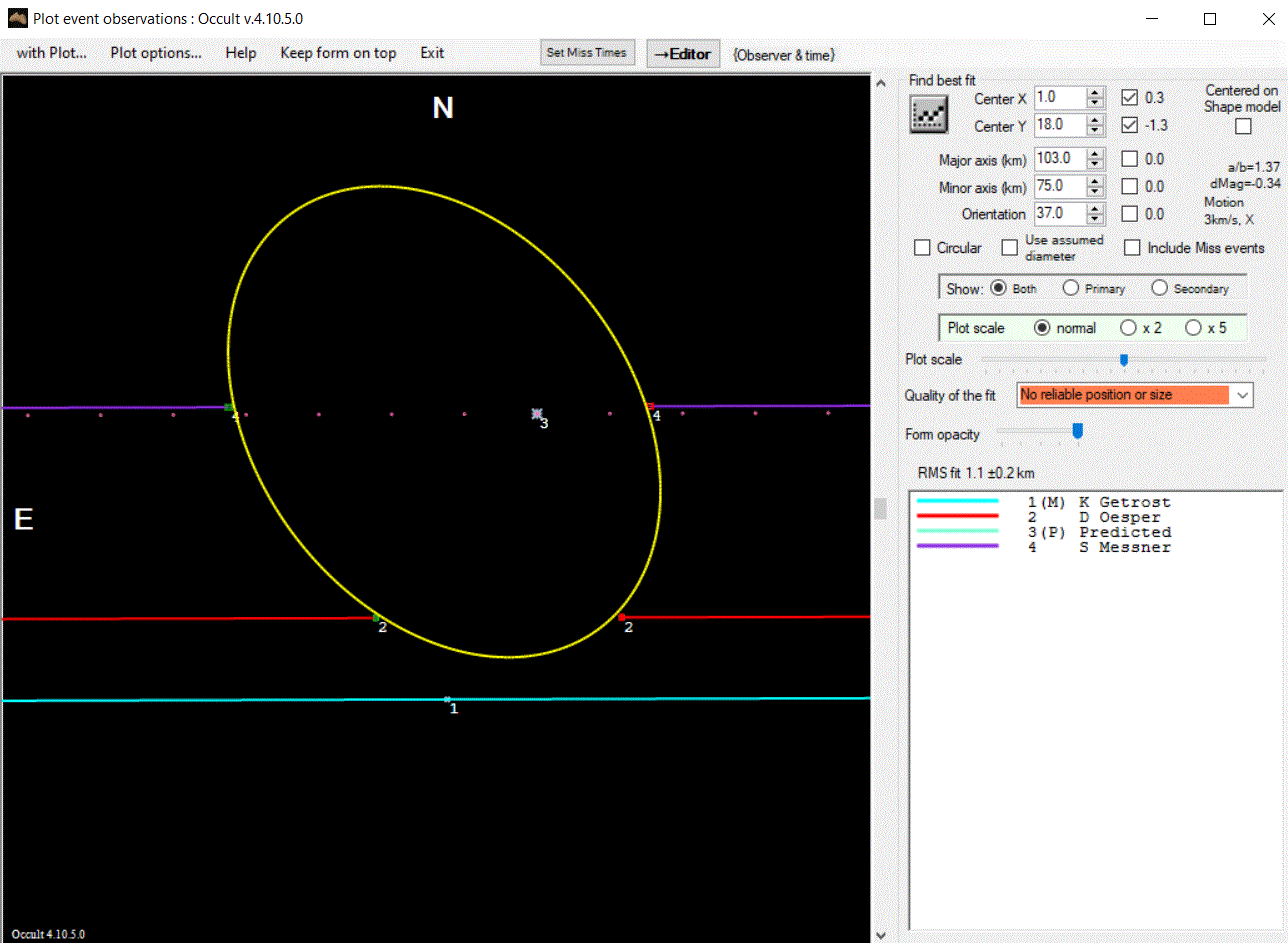Click the vertical scrollbar down arrow
Image resolution: width=1288 pixels, height=943 pixels.
[880, 935]
